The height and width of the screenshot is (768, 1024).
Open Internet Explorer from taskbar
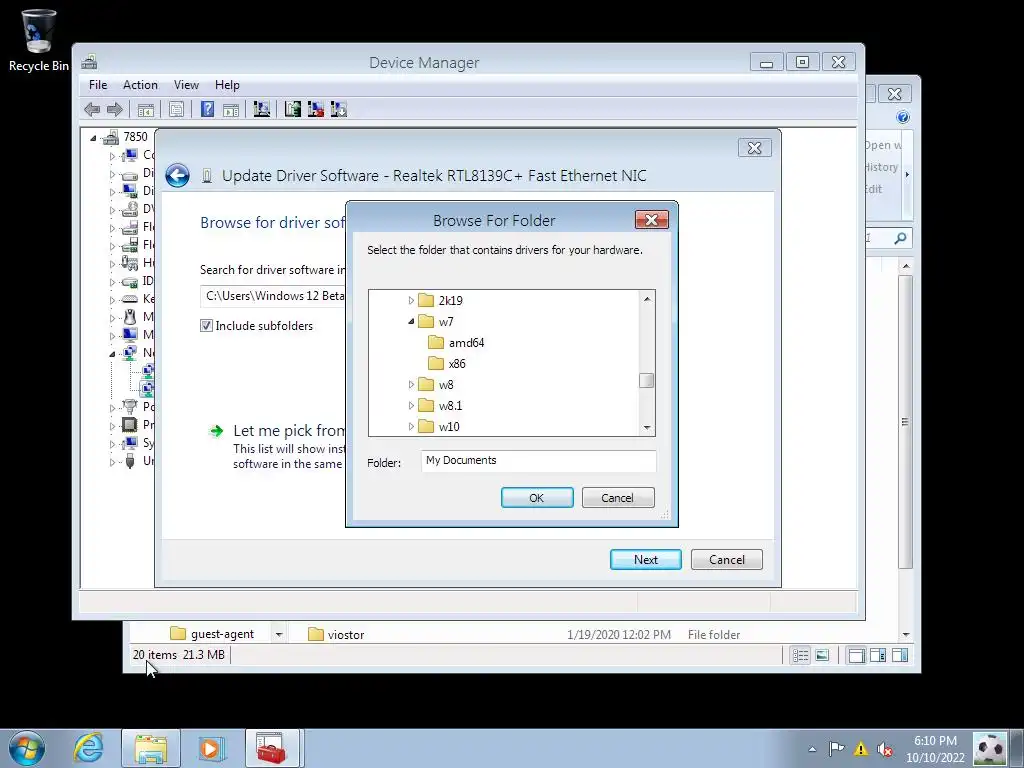pyautogui.click(x=88, y=748)
